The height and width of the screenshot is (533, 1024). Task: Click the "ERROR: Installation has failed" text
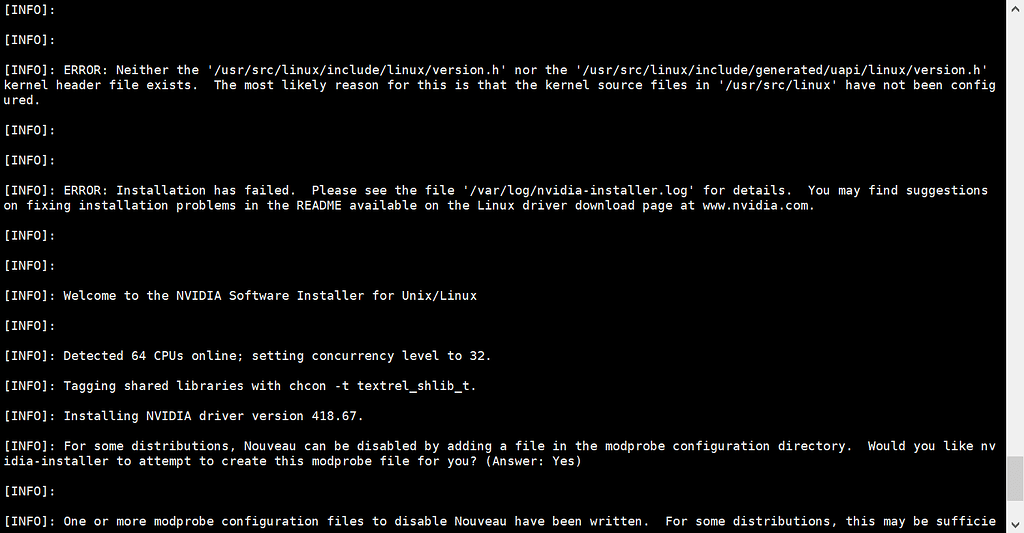(176, 190)
